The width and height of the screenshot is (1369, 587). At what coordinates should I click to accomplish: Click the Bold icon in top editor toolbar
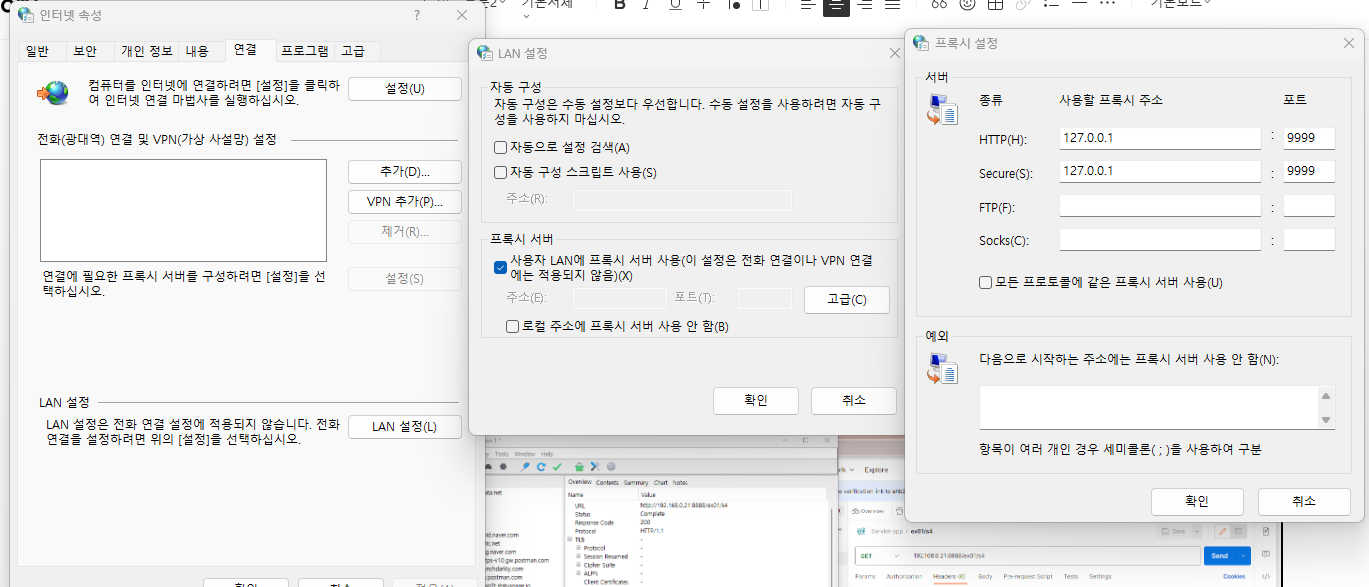[x=619, y=4]
